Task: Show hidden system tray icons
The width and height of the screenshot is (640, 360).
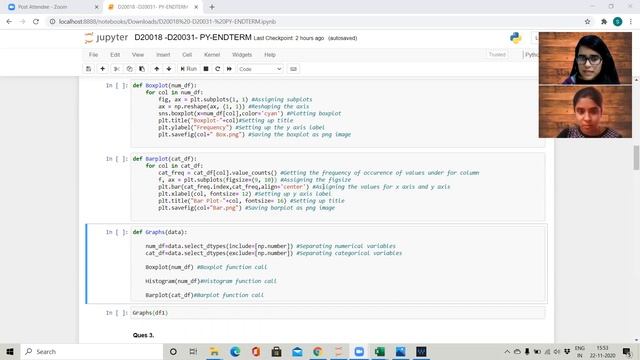Action: click(x=507, y=351)
